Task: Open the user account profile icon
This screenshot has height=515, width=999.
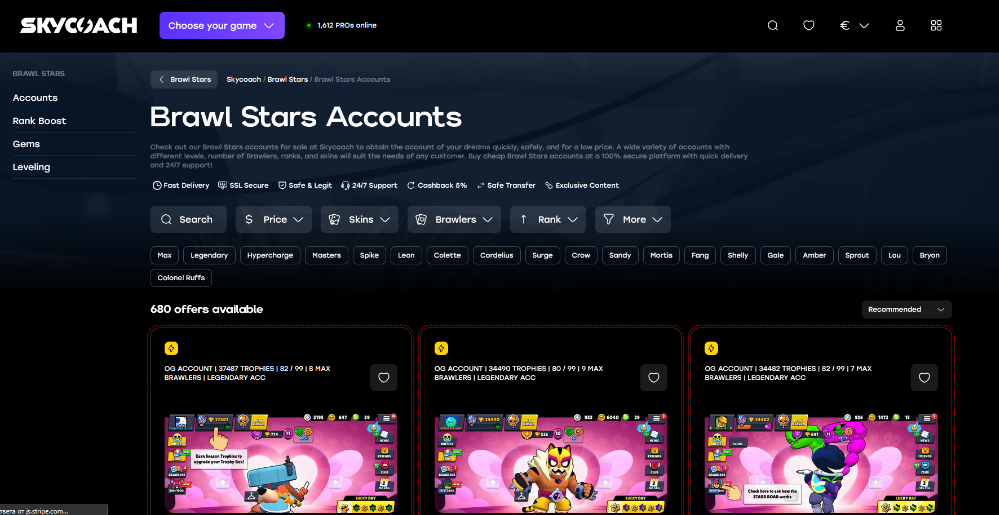Action: [x=900, y=25]
